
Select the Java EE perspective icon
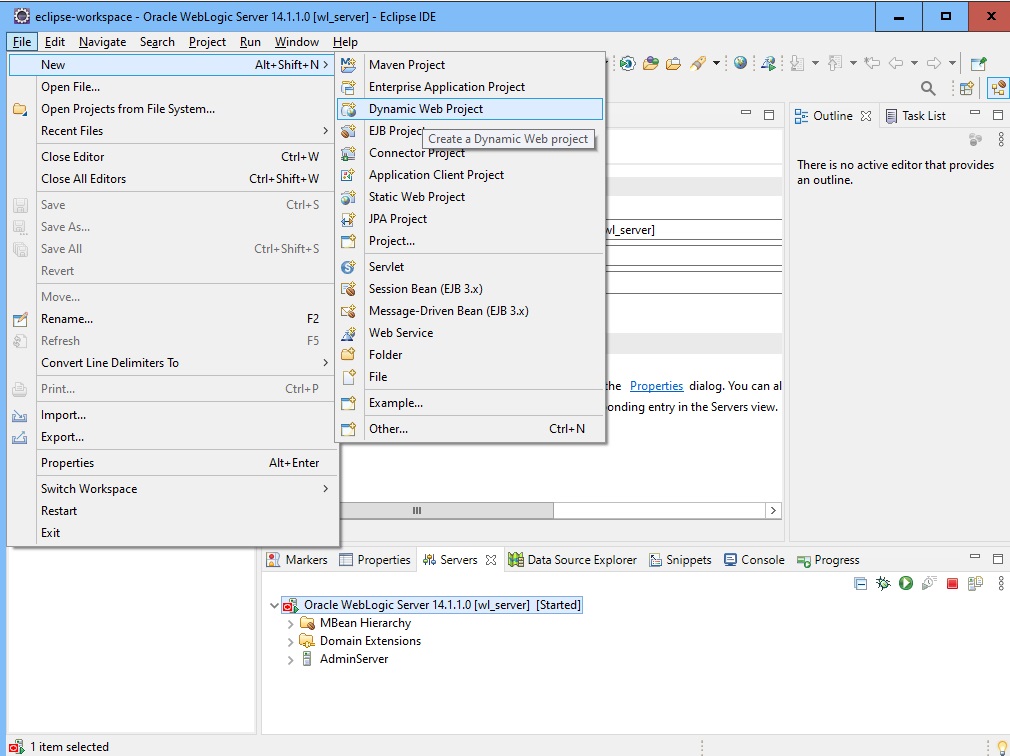(x=998, y=88)
